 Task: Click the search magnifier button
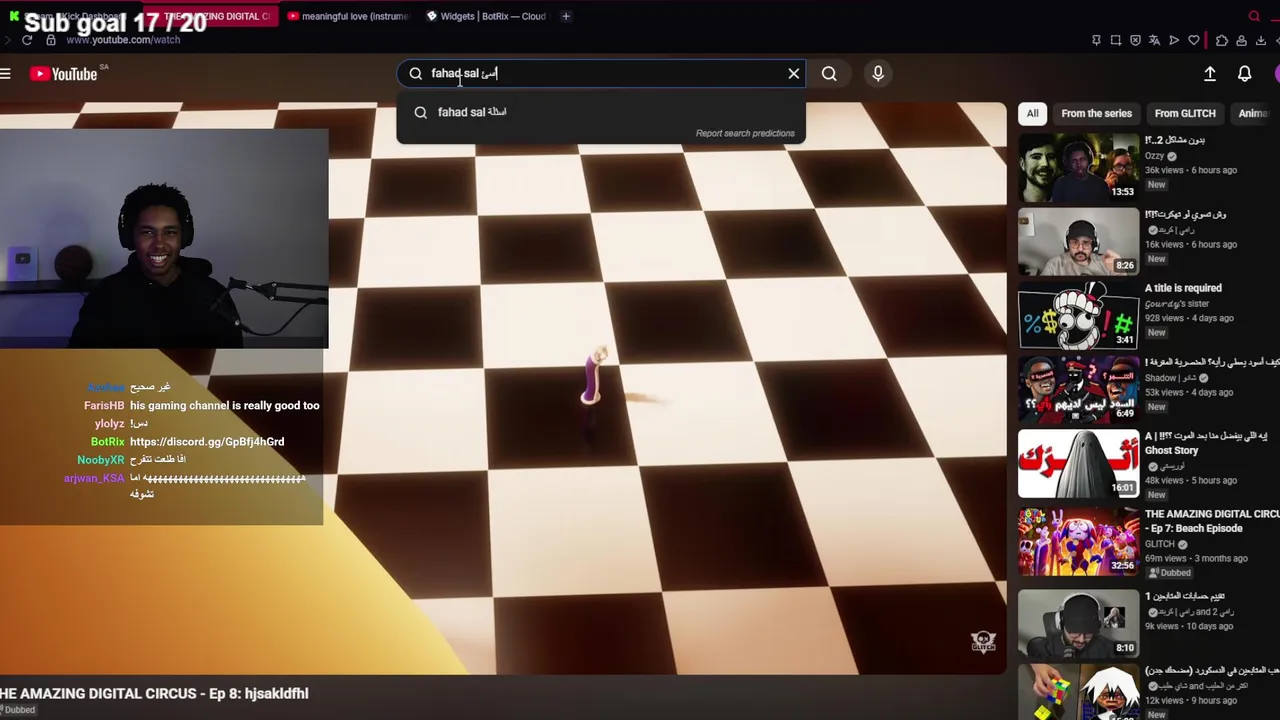[x=829, y=73]
